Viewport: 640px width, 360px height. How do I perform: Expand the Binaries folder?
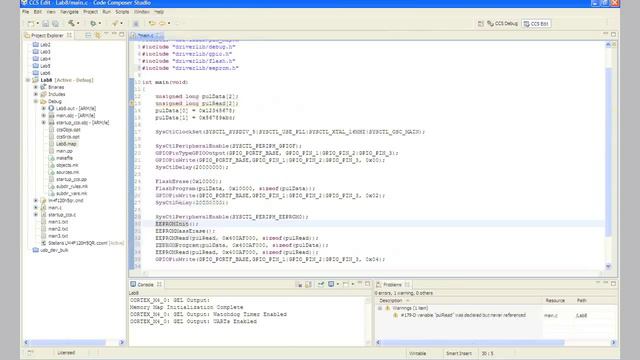click(36, 87)
